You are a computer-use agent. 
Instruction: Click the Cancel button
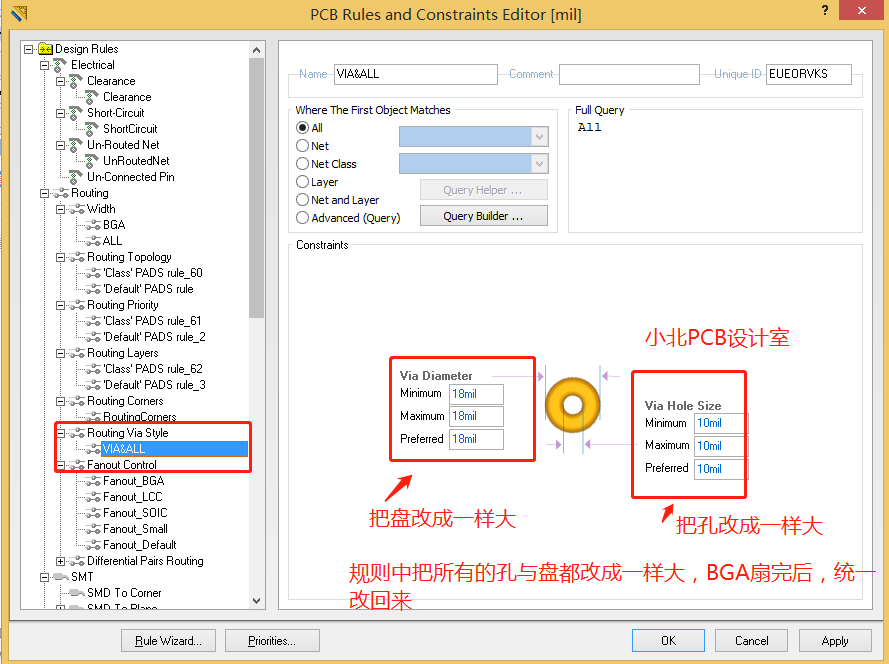click(x=751, y=641)
